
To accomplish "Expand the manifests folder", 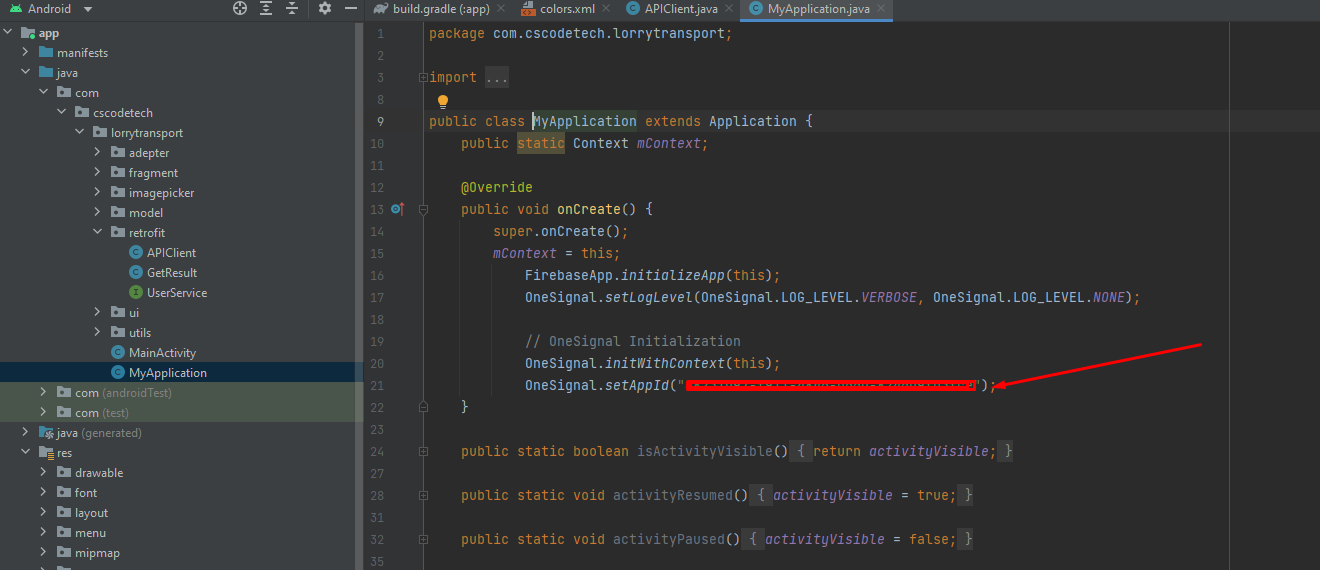I will pos(26,53).
